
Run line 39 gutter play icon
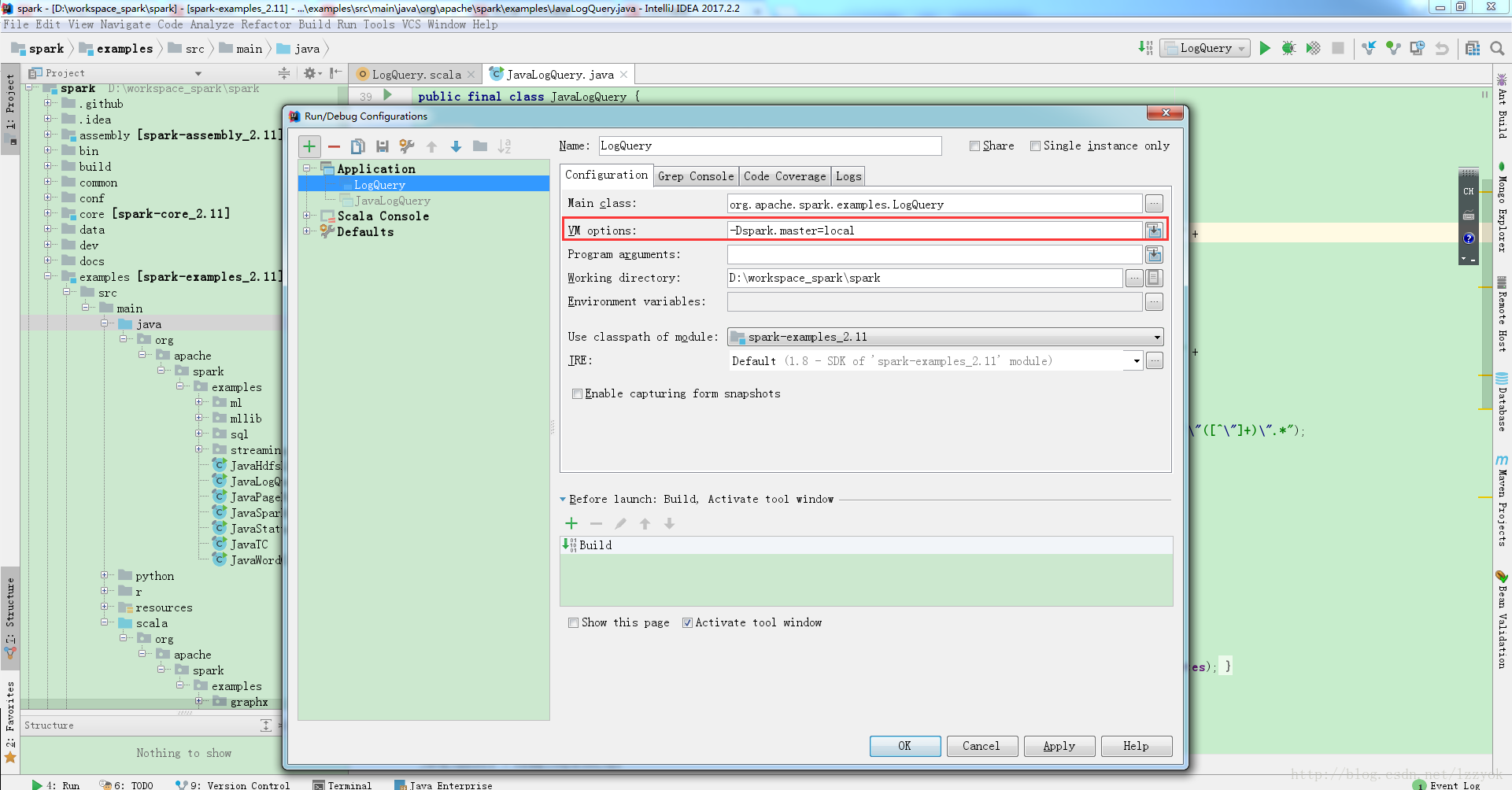387,95
